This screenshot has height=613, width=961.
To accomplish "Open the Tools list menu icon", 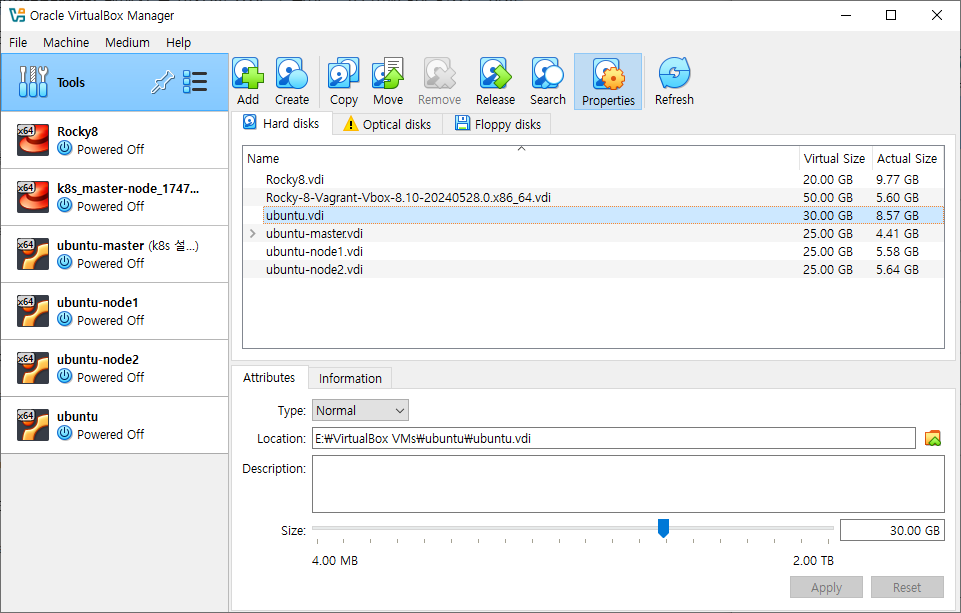I will pyautogui.click(x=195, y=82).
